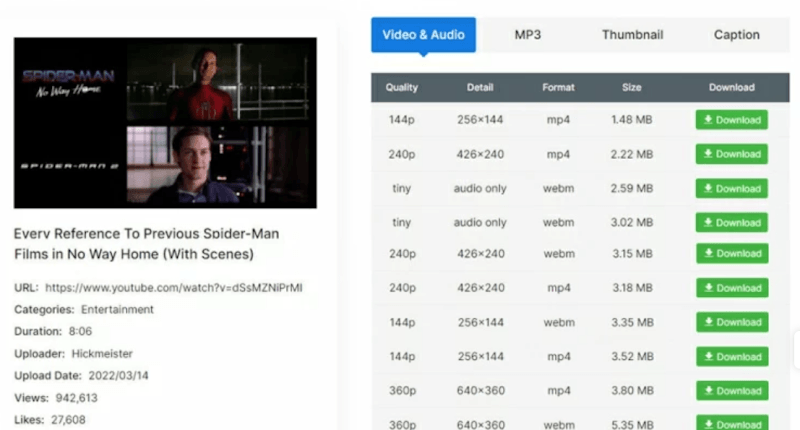
Task: Click the Quality column header
Action: point(402,87)
